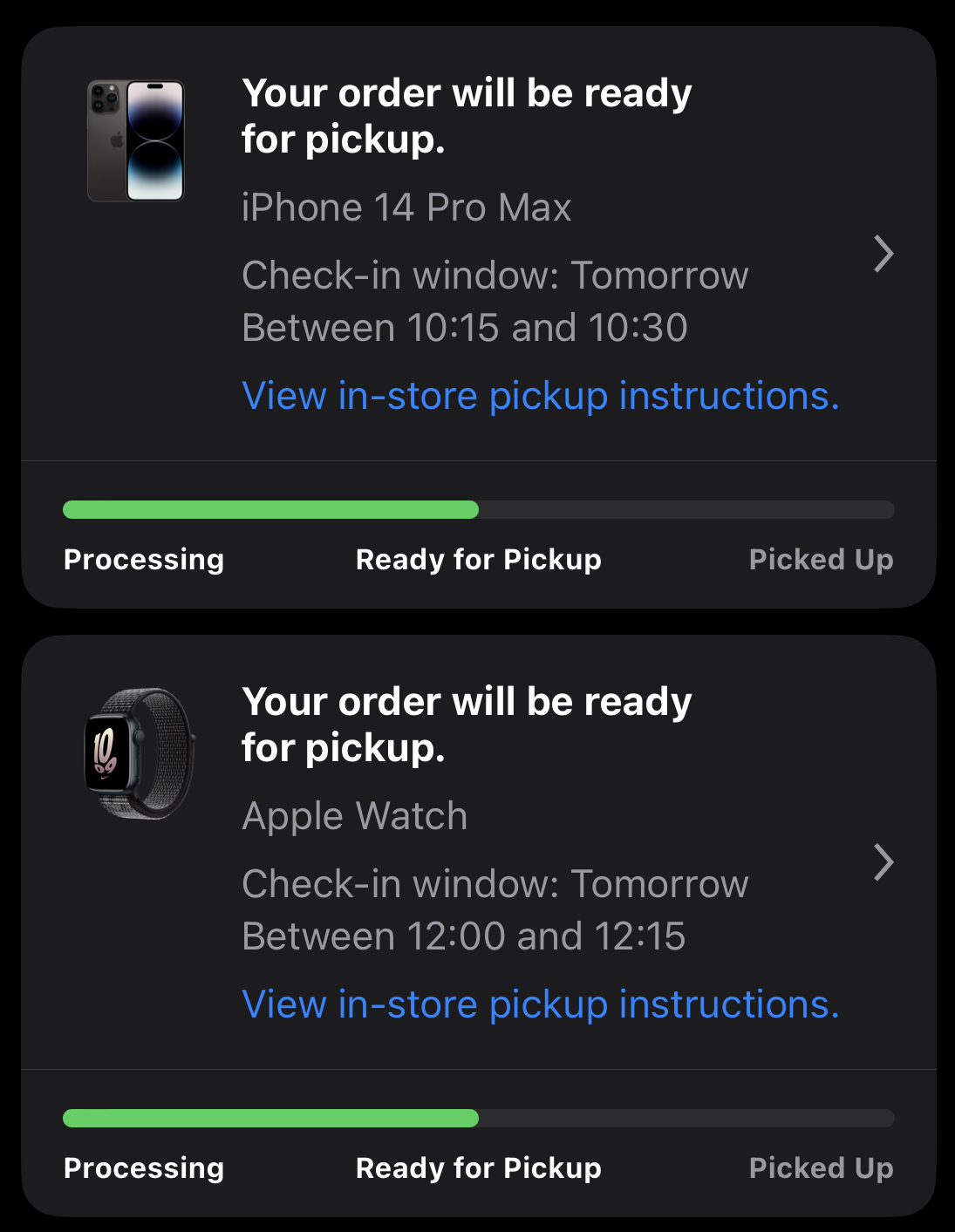The image size is (955, 1232).
Task: View in-store pickup instructions for Apple Watch
Action: [x=540, y=1004]
